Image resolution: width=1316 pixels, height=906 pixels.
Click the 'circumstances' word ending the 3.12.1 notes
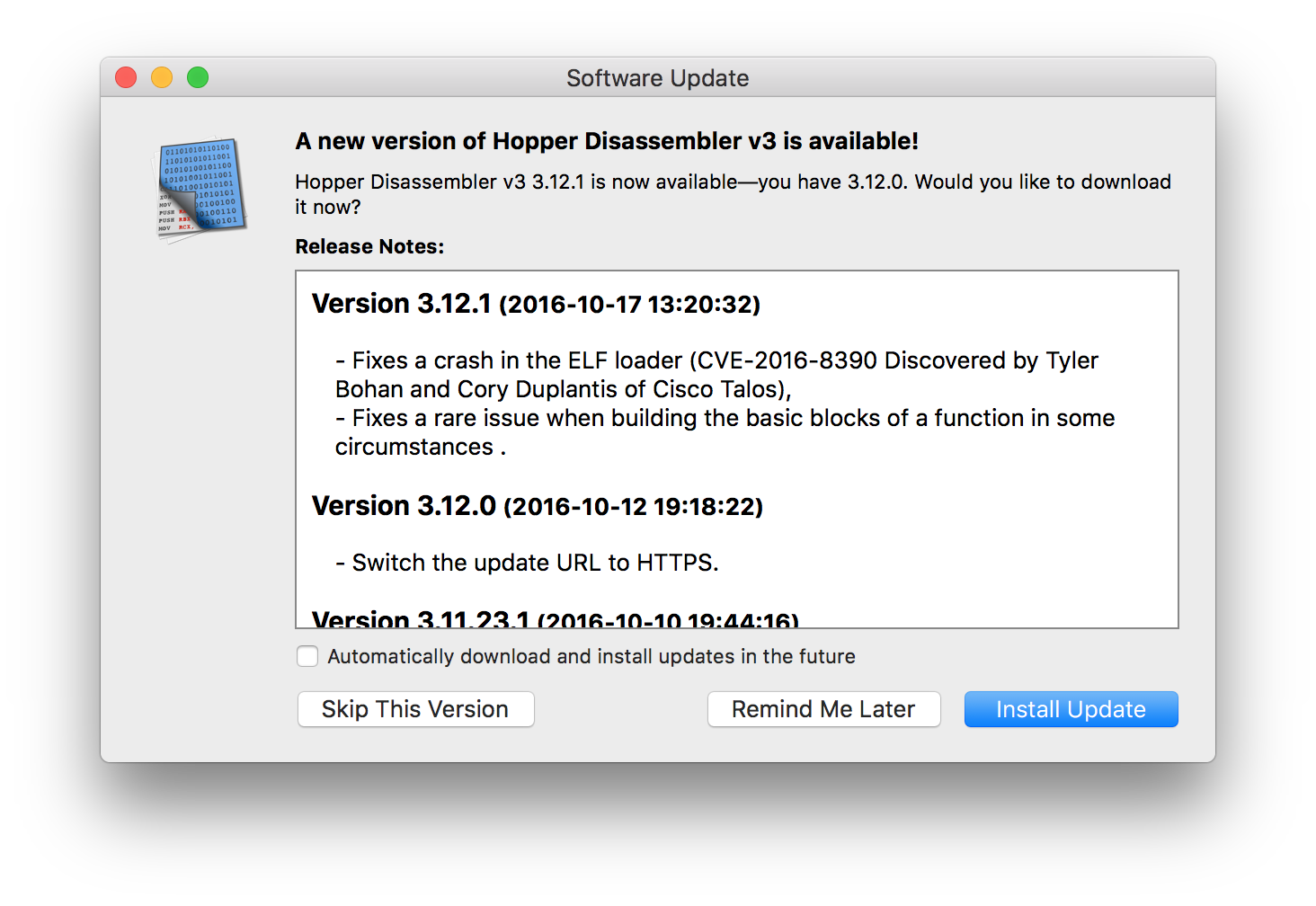click(414, 447)
